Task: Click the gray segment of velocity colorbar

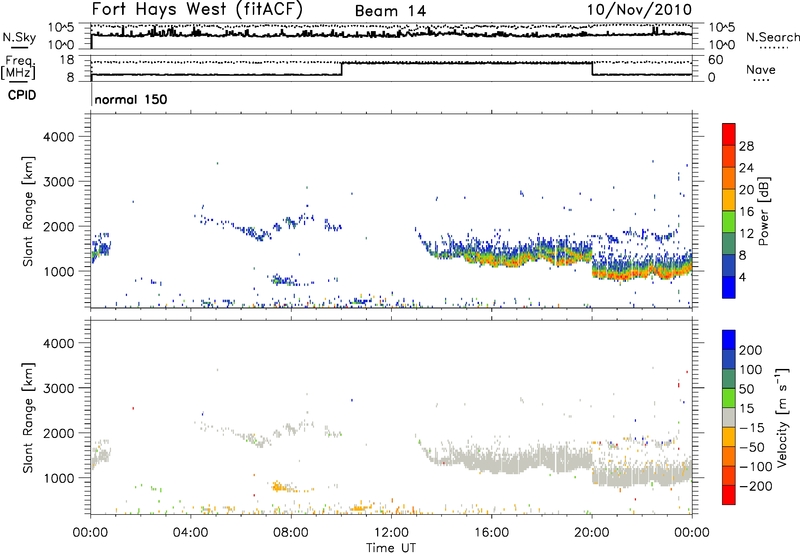Action: [x=729, y=417]
